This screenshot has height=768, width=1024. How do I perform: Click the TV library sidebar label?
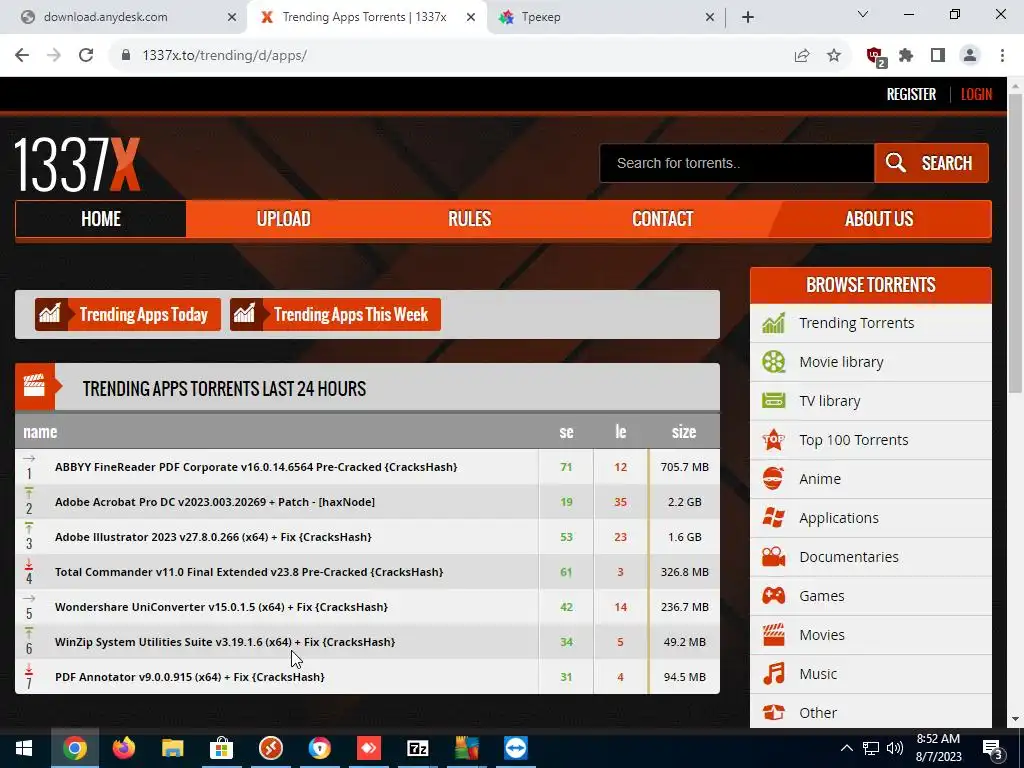(829, 401)
